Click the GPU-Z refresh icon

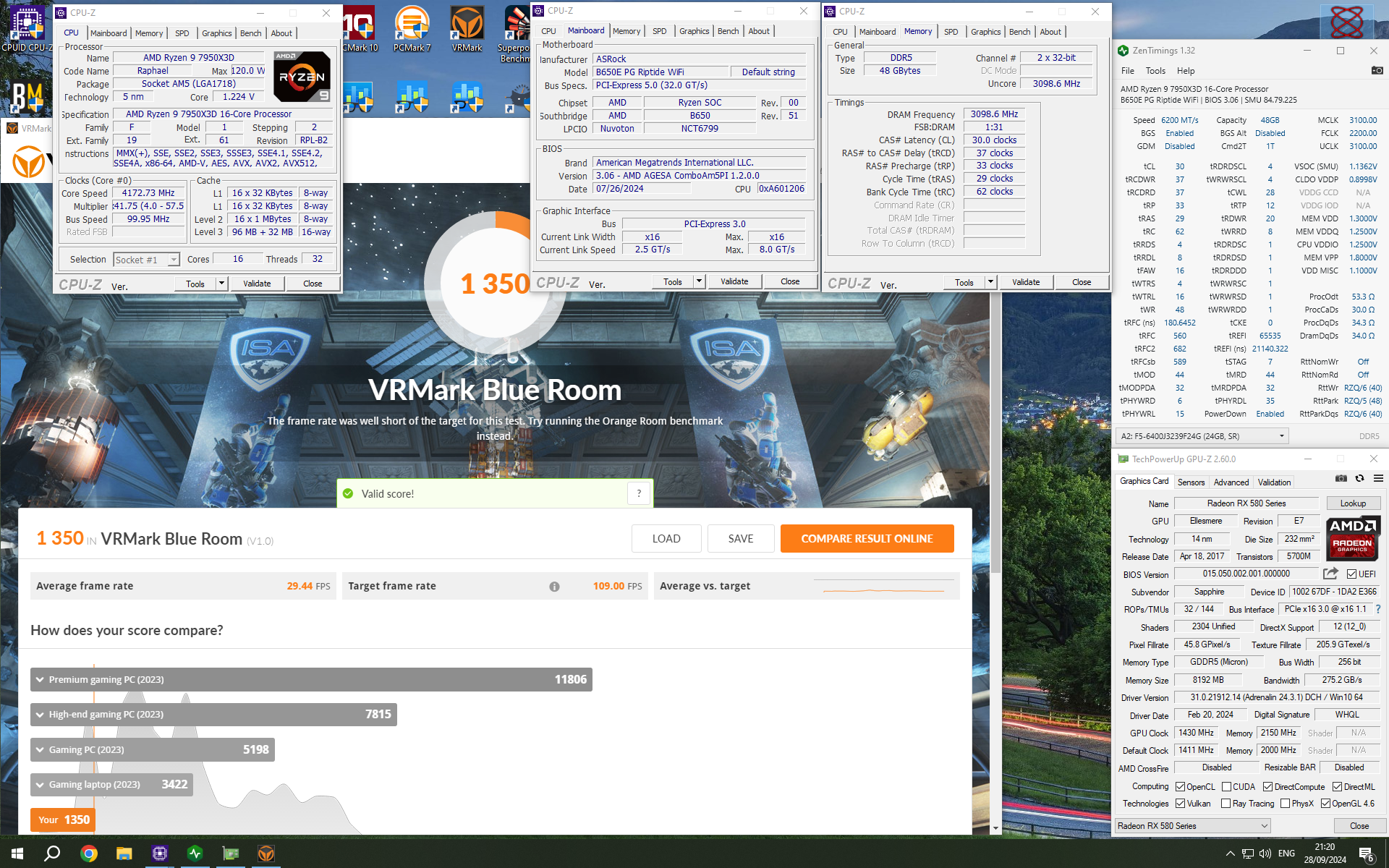coord(1359,478)
